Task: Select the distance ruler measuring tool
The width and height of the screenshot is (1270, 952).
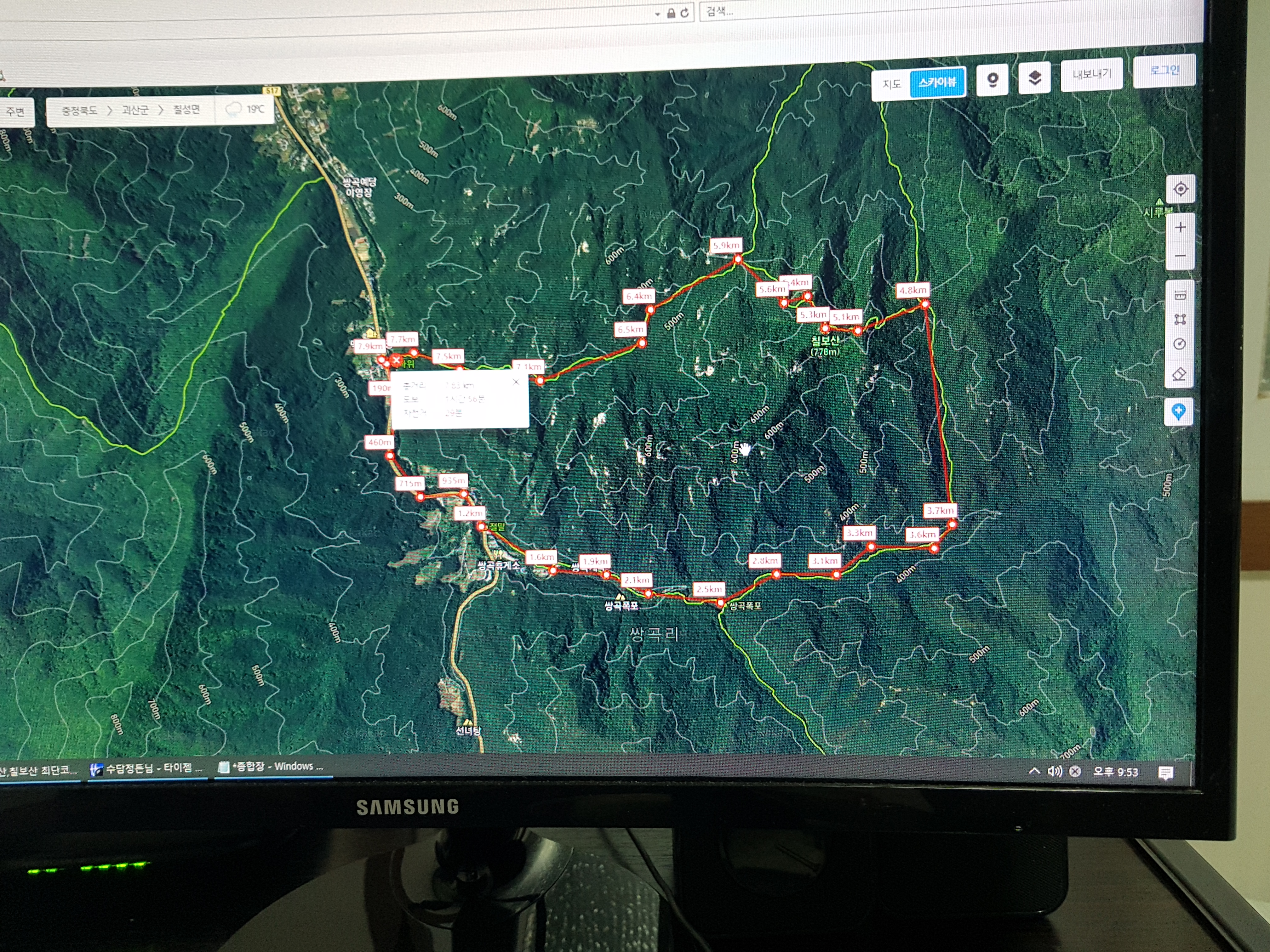Action: click(1180, 296)
